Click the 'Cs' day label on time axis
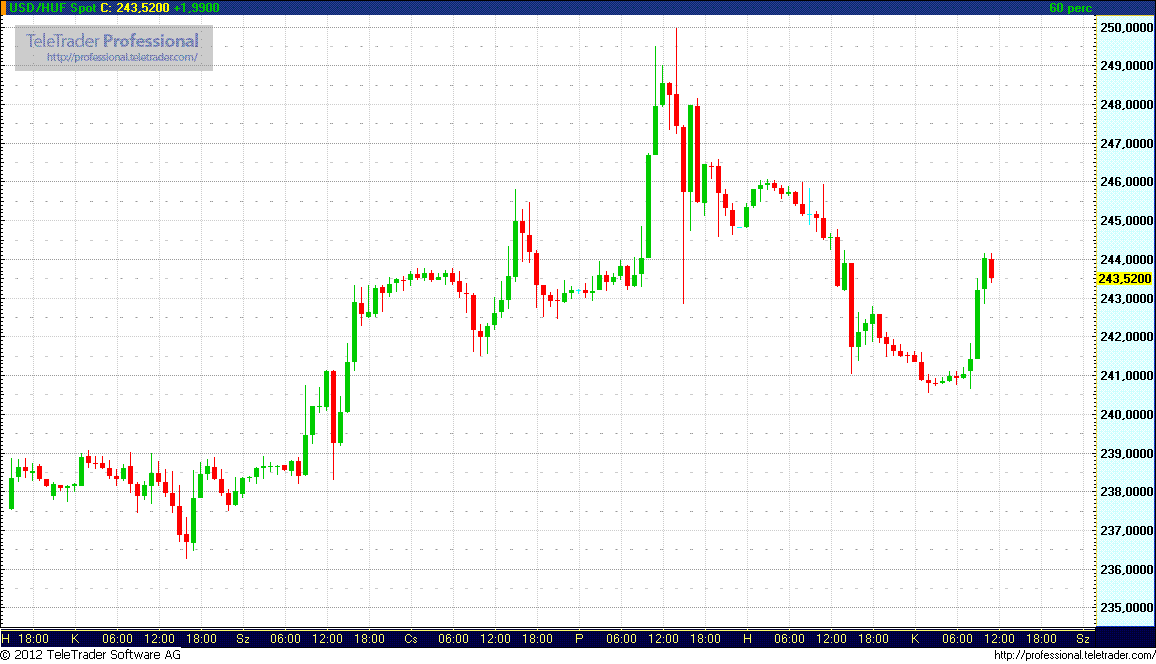 click(x=411, y=639)
